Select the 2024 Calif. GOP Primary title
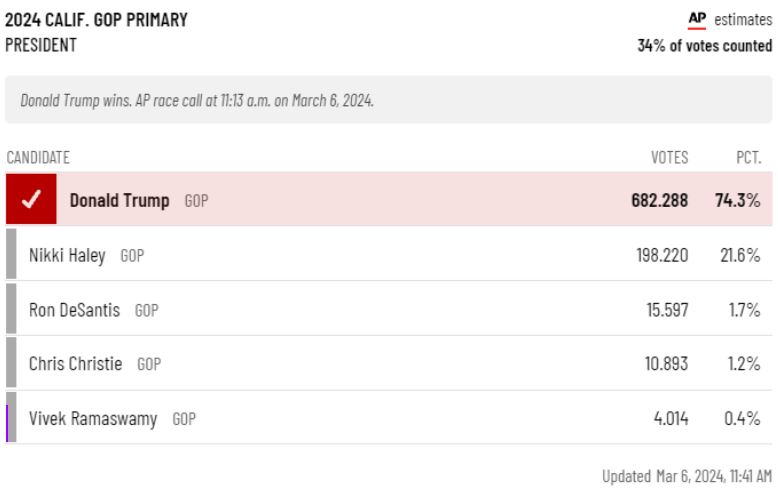The image size is (778, 490). click(x=96, y=20)
